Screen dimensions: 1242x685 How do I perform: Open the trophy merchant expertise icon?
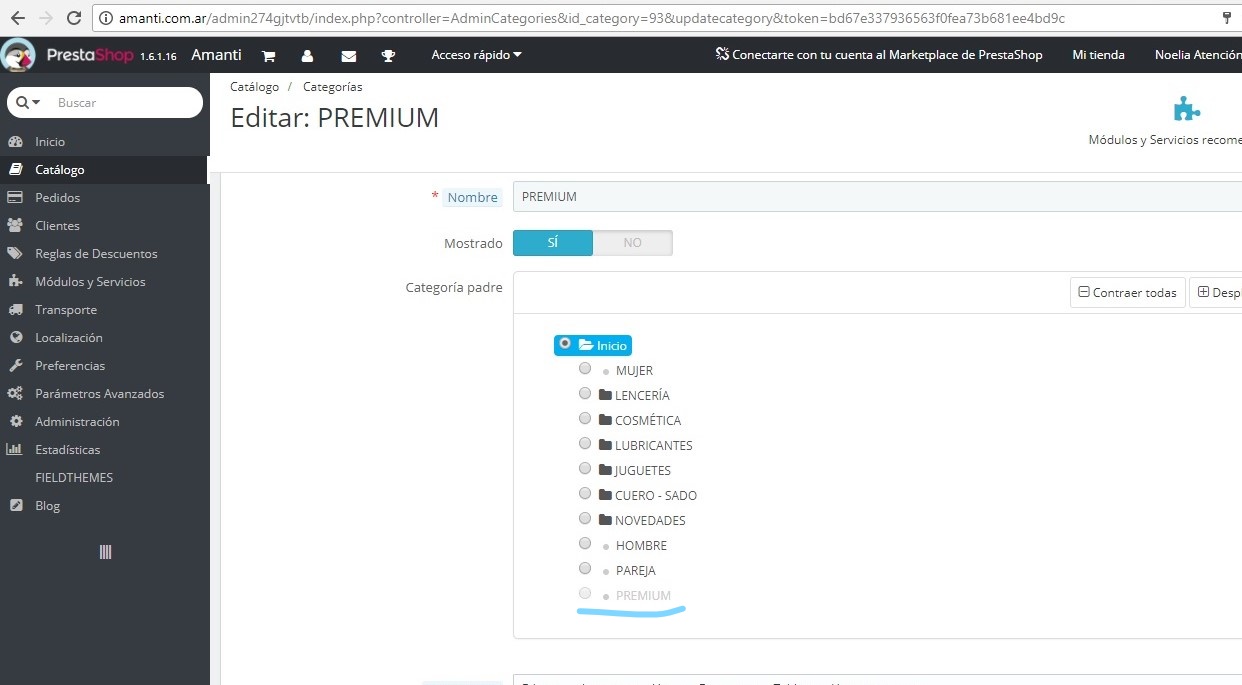click(x=389, y=56)
